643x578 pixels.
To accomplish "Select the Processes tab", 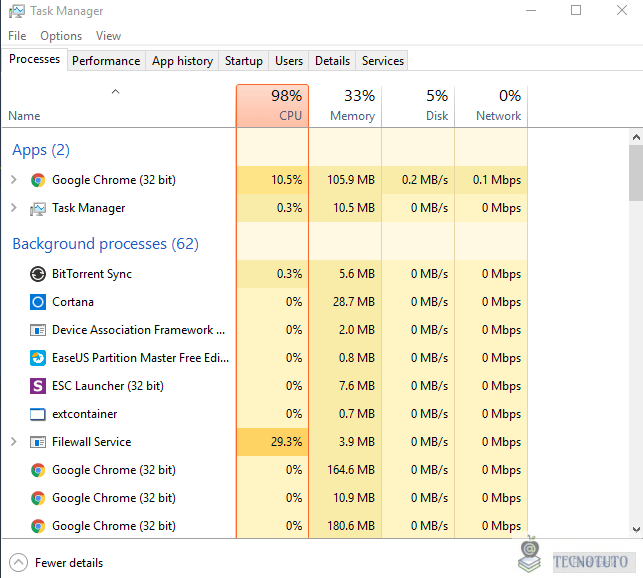I will (34, 59).
